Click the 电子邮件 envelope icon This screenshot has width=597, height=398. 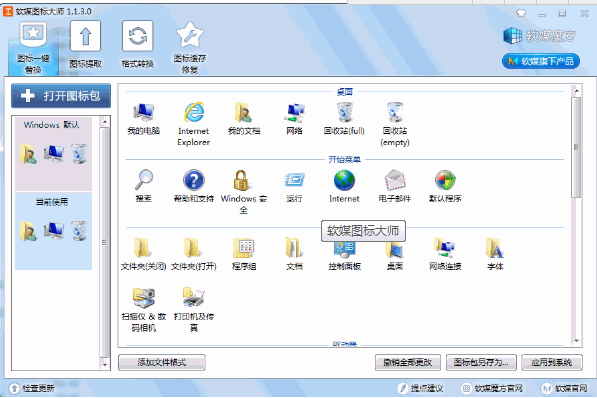(395, 186)
